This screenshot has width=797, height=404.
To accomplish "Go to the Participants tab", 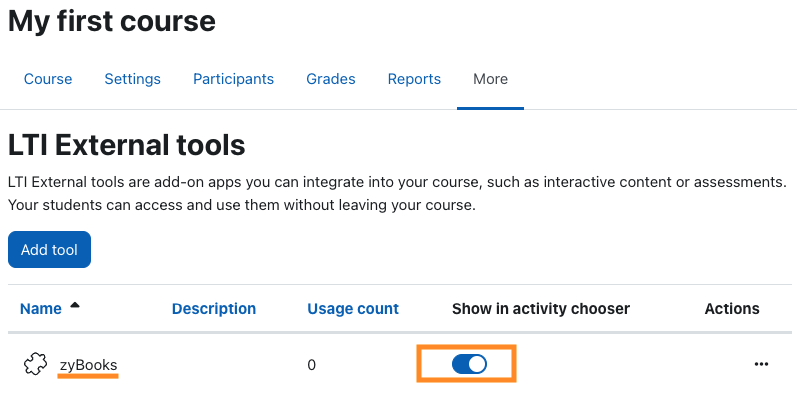I will 233,79.
